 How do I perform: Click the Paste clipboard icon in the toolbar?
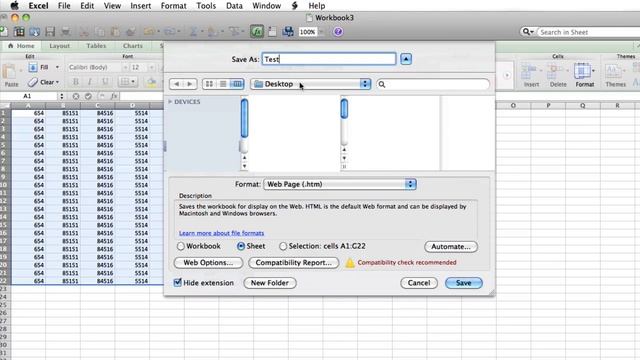(115, 31)
